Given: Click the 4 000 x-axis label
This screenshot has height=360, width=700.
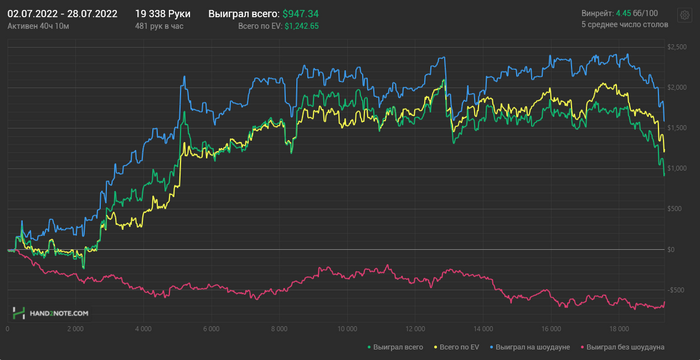Looking at the screenshot, I should point(143,329).
